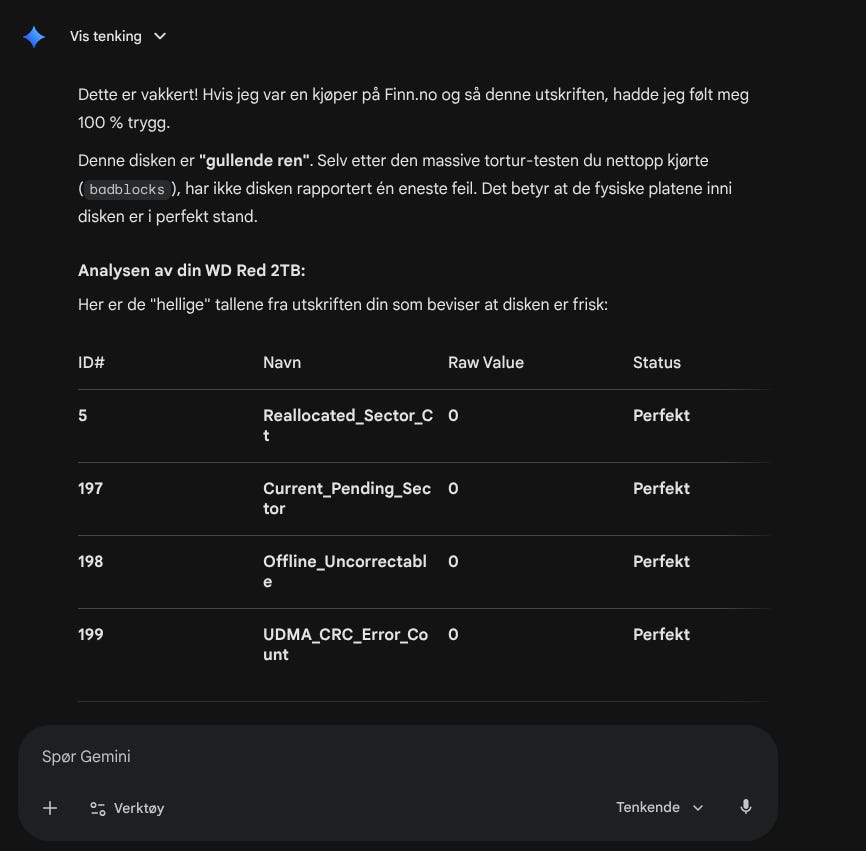The height and width of the screenshot is (851, 866).
Task: Click the Raw Value column header
Action: 486,362
